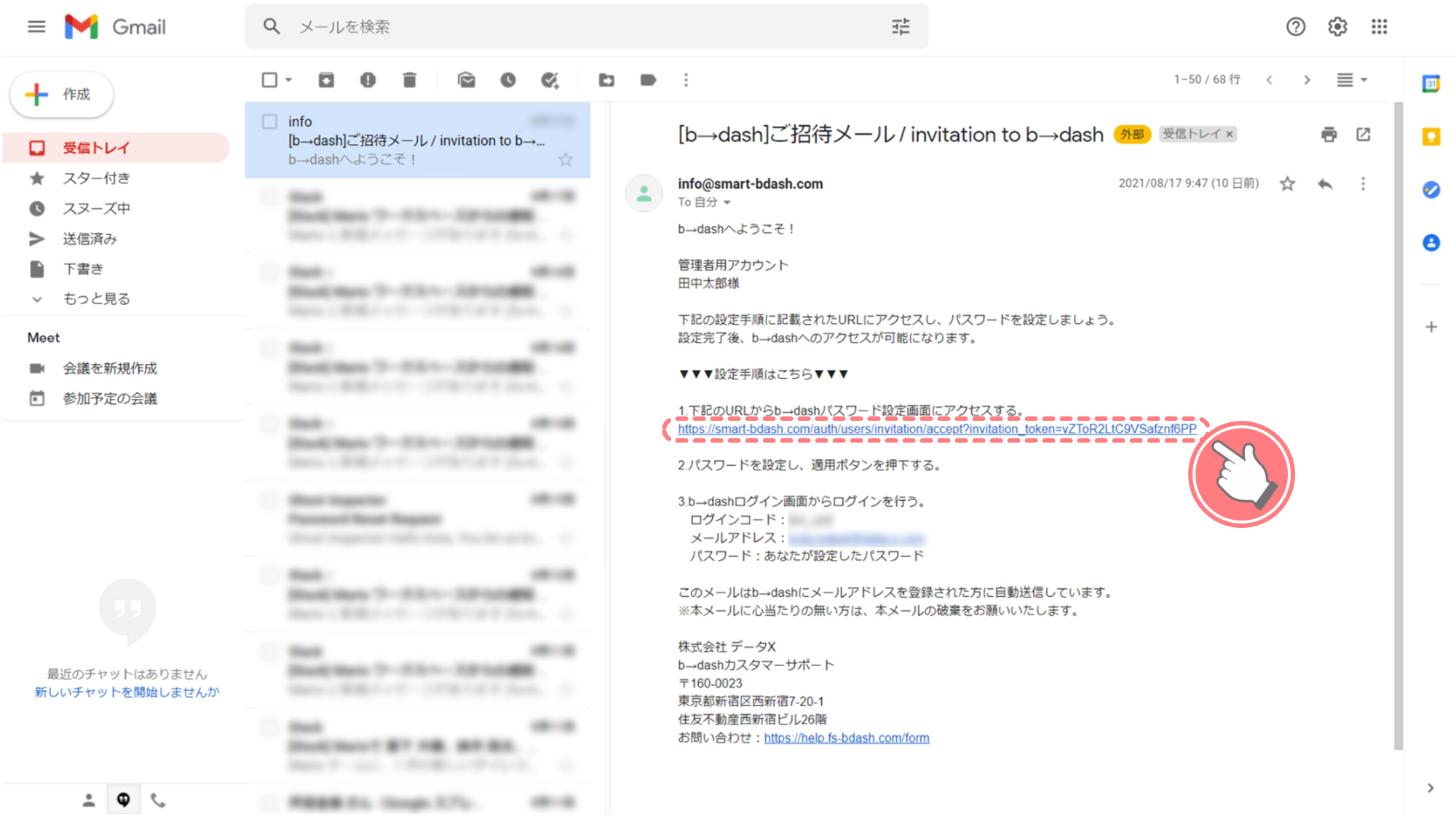Open Settings gear icon
This screenshot has width=1456, height=819.
pos(1337,27)
